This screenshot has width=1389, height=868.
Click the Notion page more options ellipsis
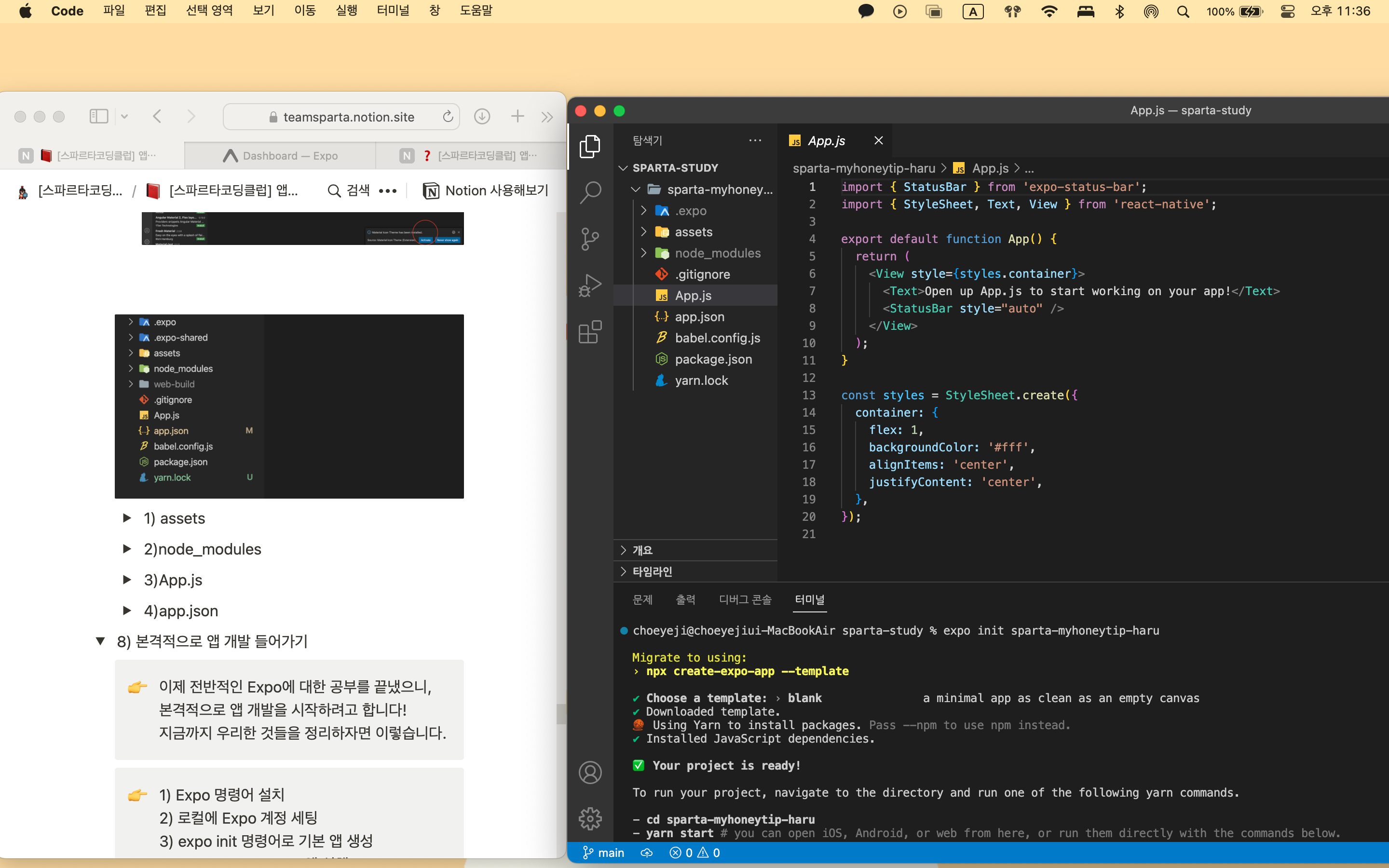387,190
